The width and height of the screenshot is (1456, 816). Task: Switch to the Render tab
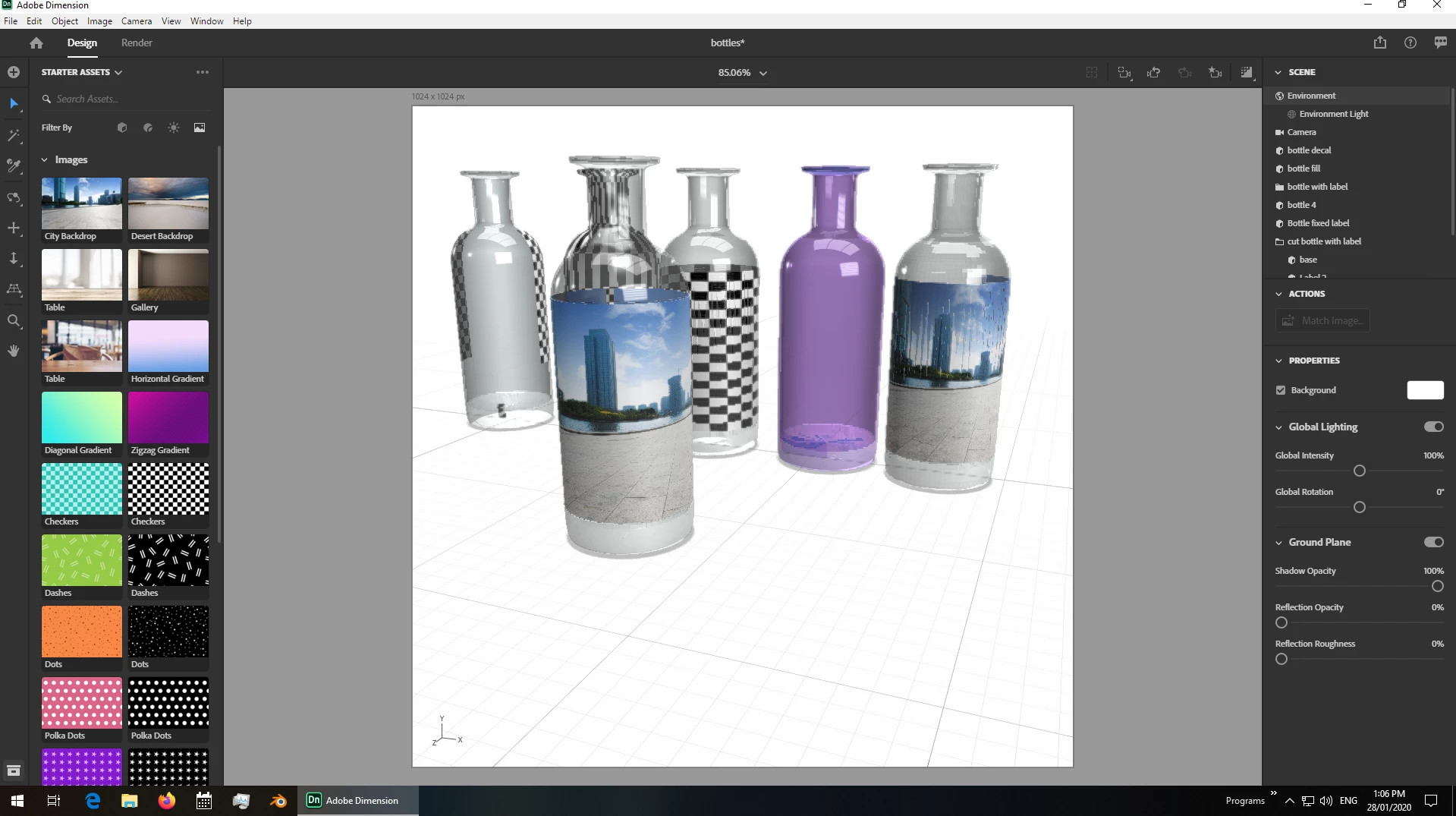point(137,43)
